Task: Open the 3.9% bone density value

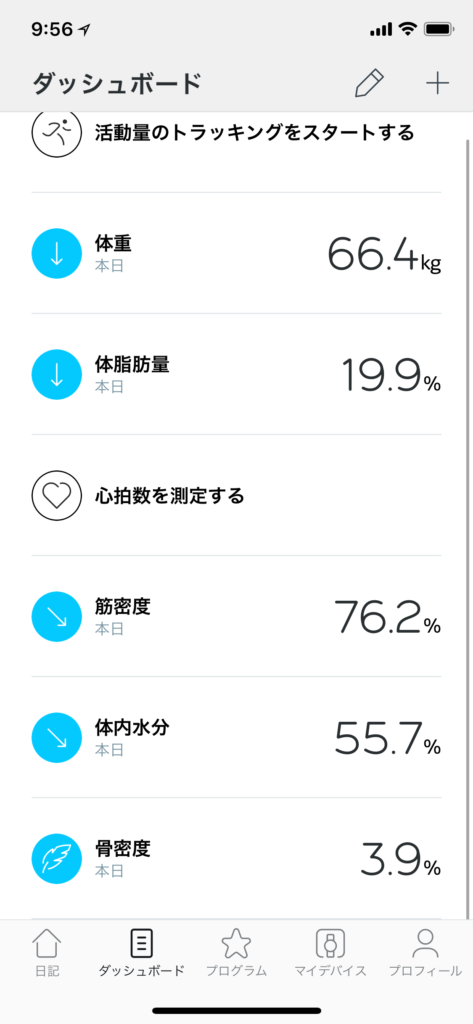Action: tap(400, 859)
